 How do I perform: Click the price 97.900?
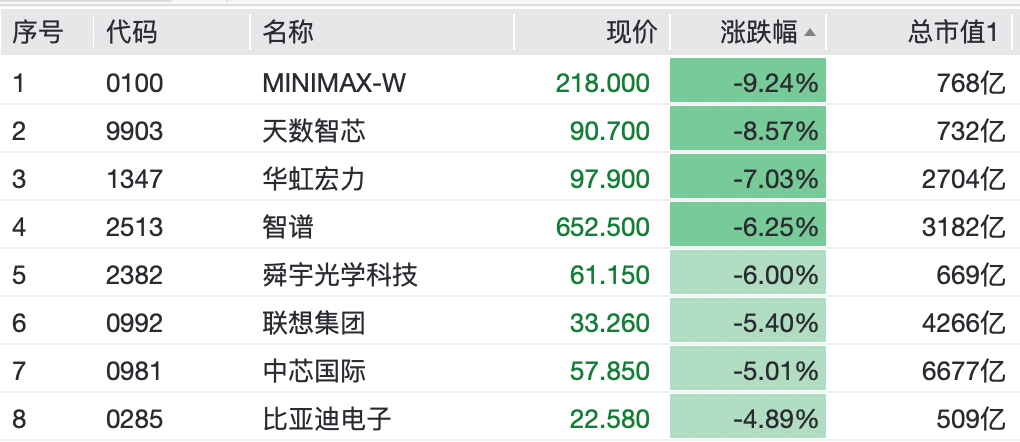pos(610,179)
